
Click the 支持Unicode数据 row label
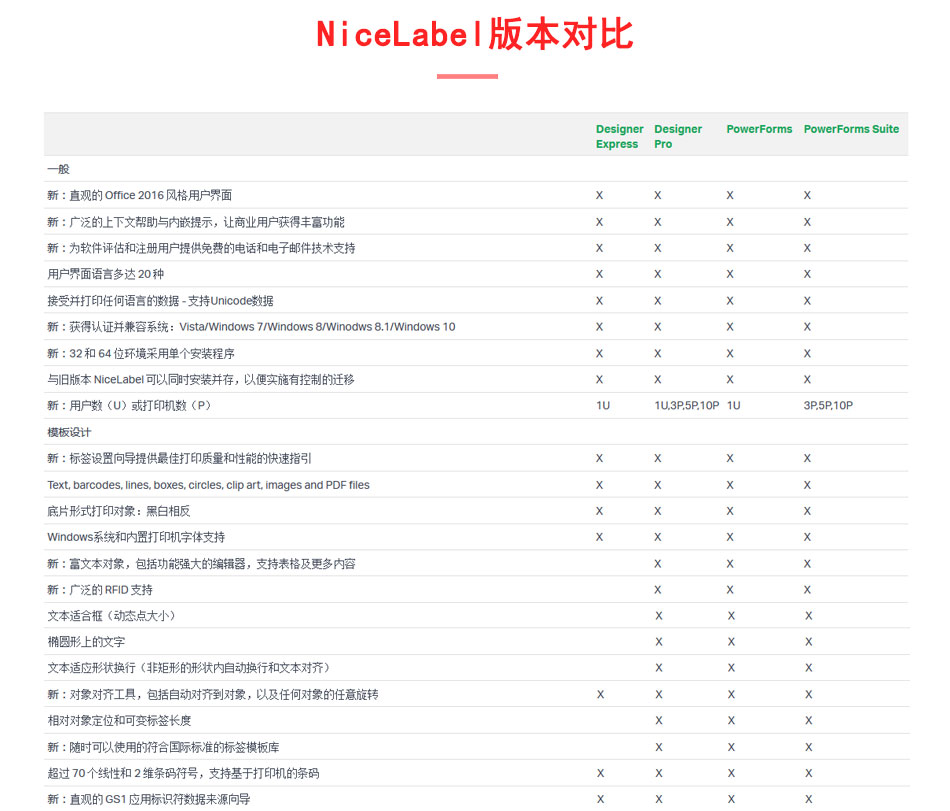[160, 300]
